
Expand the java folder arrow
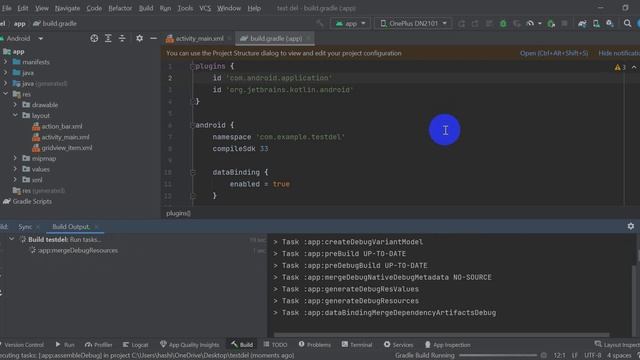pyautogui.click(x=5, y=73)
